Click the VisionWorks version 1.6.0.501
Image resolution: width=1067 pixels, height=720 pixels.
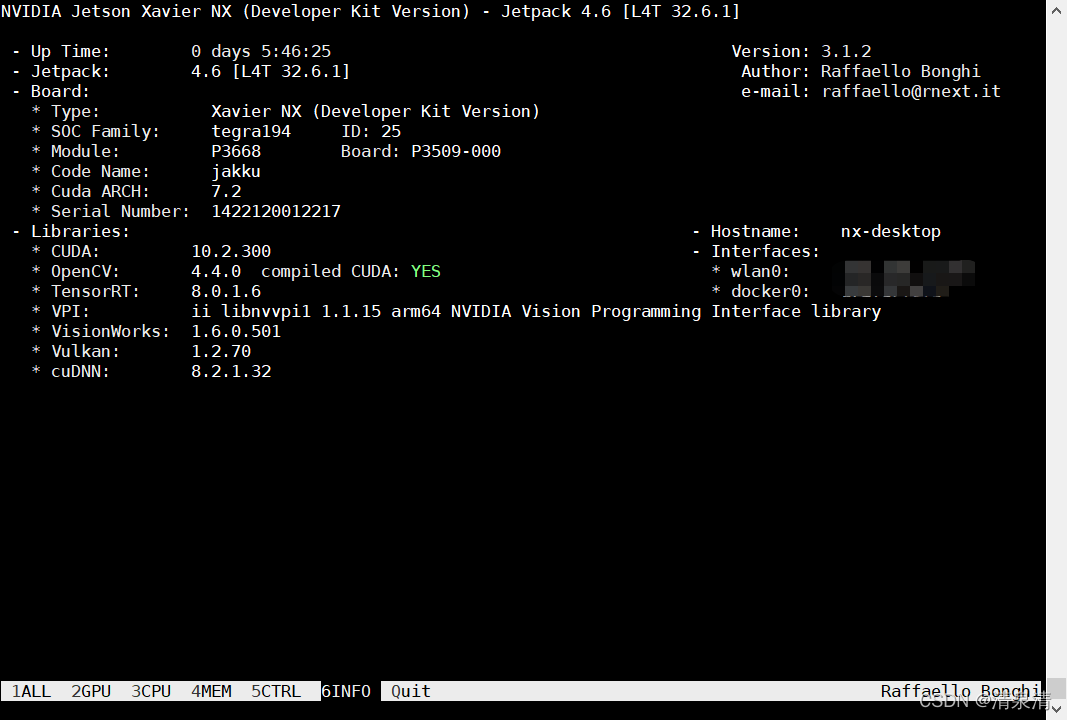[236, 331]
